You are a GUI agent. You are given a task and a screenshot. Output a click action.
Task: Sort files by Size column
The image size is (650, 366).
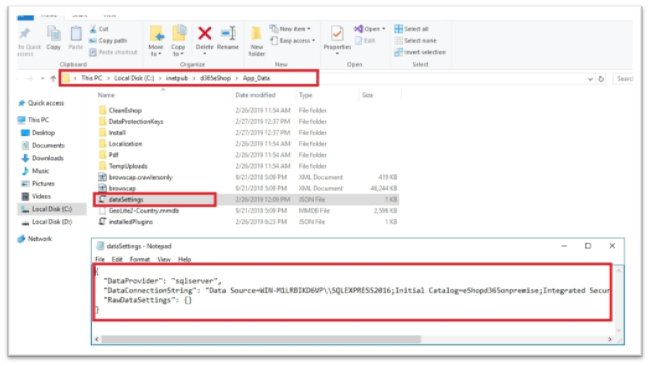pyautogui.click(x=367, y=95)
